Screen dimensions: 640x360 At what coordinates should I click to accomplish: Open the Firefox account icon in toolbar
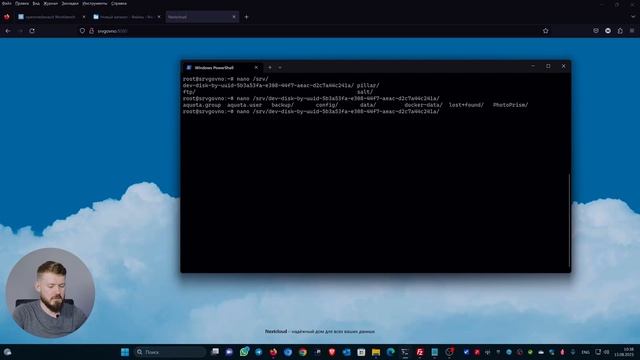pyautogui.click(x=608, y=31)
